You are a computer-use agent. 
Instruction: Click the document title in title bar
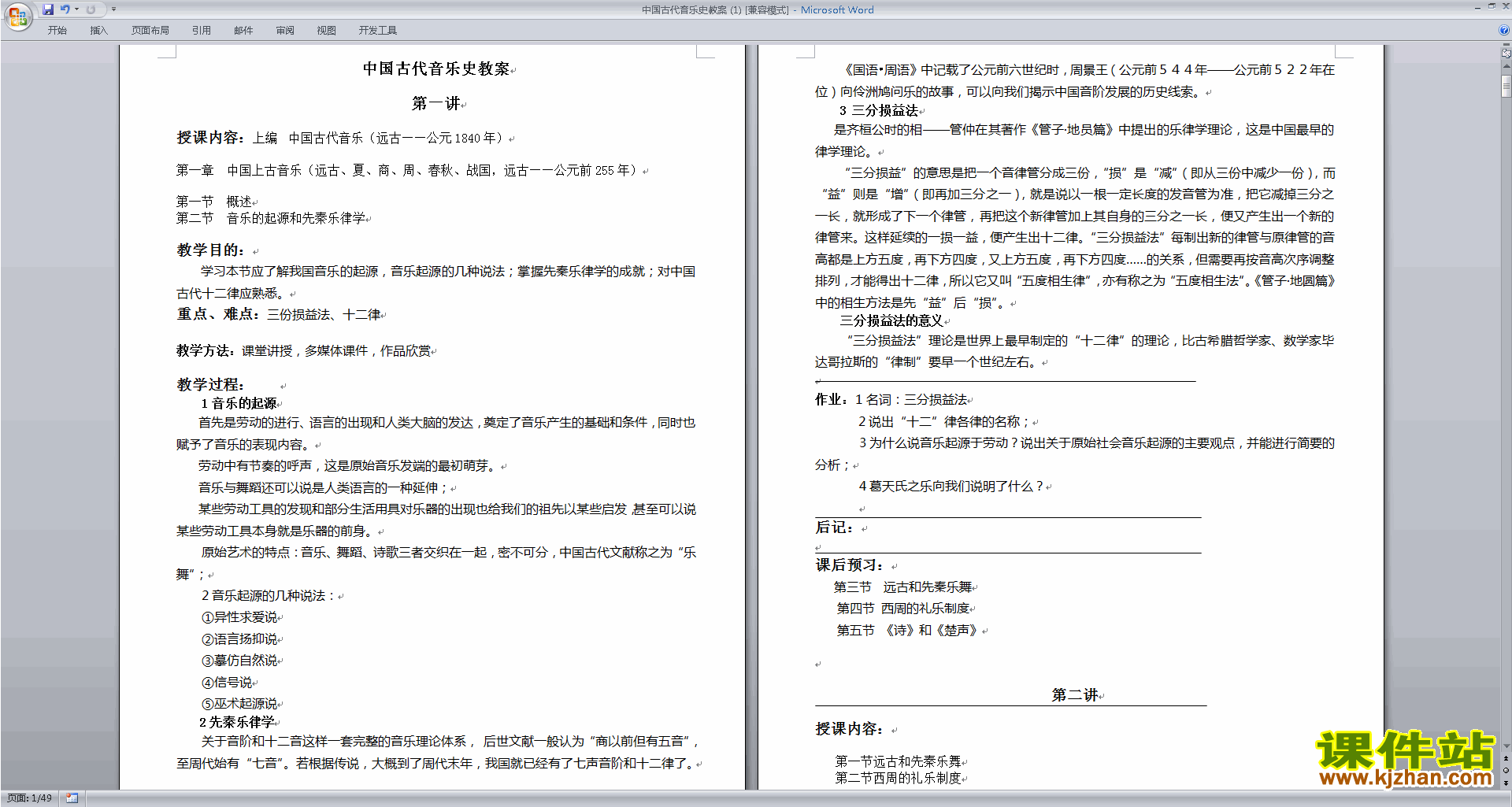[758, 10]
